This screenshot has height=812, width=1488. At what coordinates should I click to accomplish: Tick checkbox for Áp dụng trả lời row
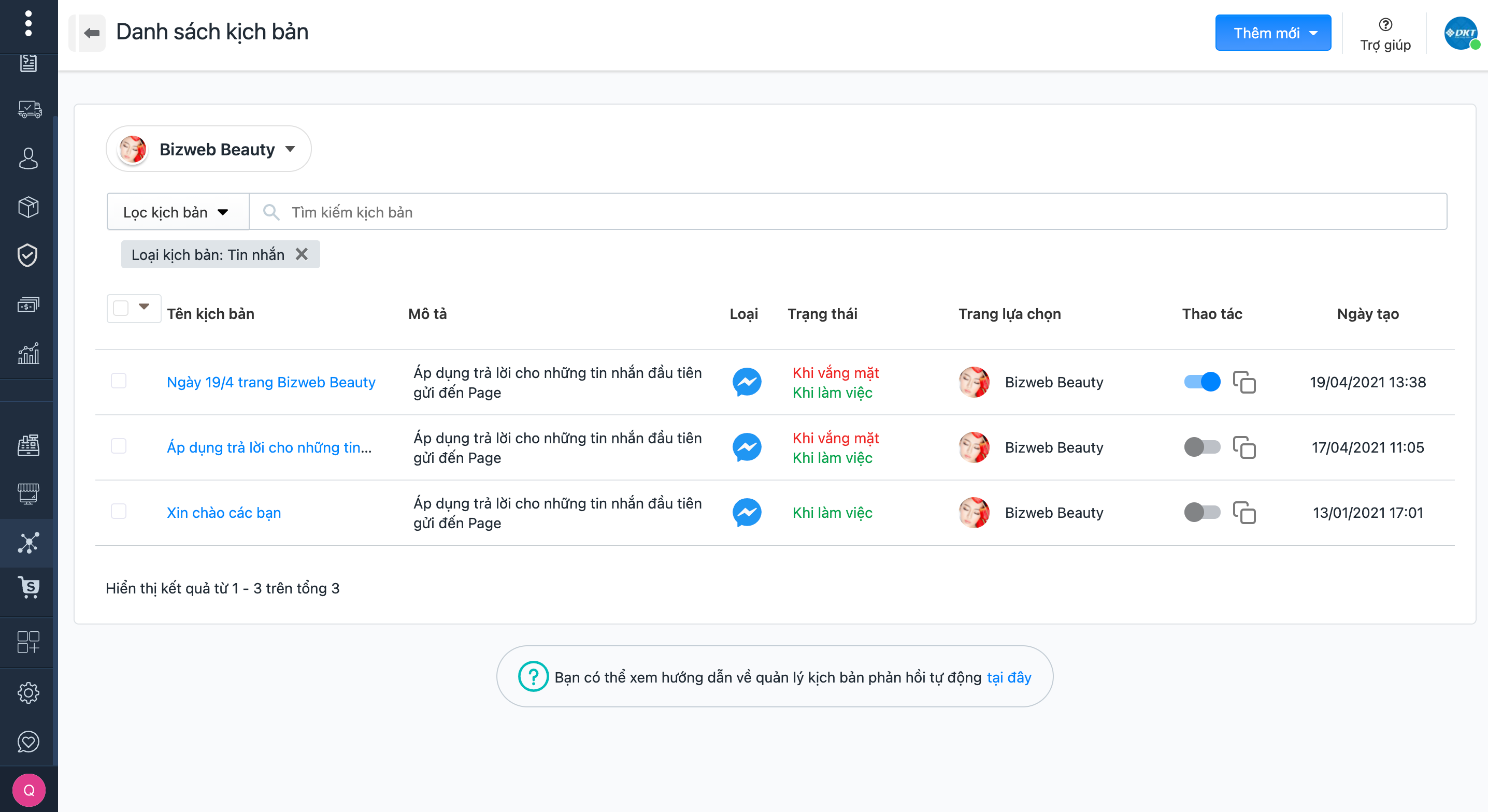click(x=119, y=446)
